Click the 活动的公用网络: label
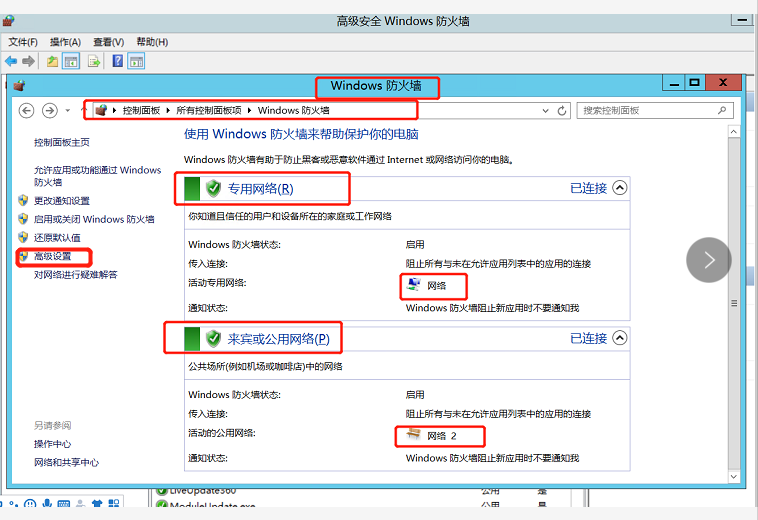The image size is (758, 520). click(221, 433)
